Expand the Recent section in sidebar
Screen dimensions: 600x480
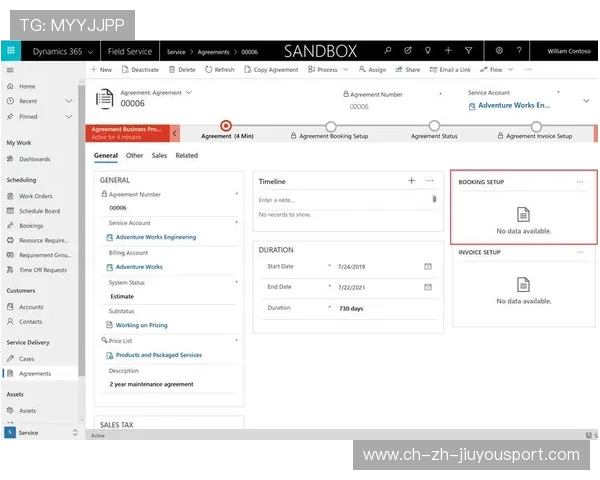pos(69,101)
